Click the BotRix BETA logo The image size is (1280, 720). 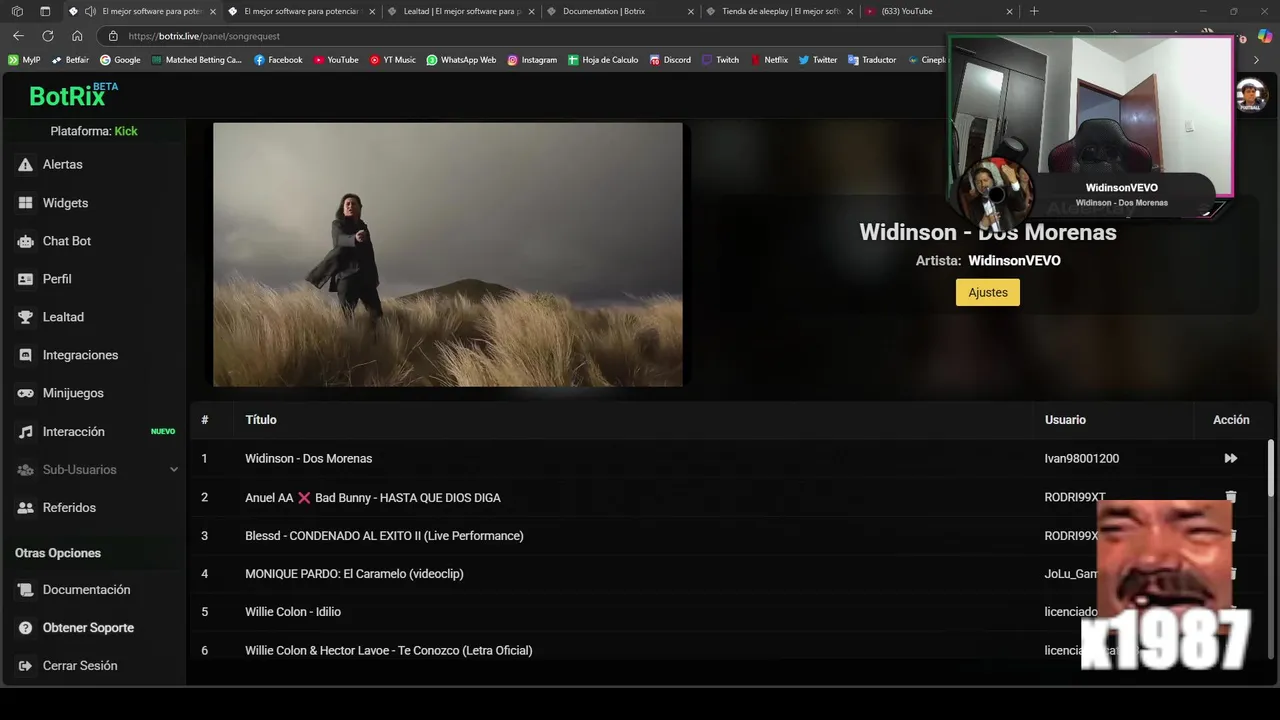click(x=73, y=95)
